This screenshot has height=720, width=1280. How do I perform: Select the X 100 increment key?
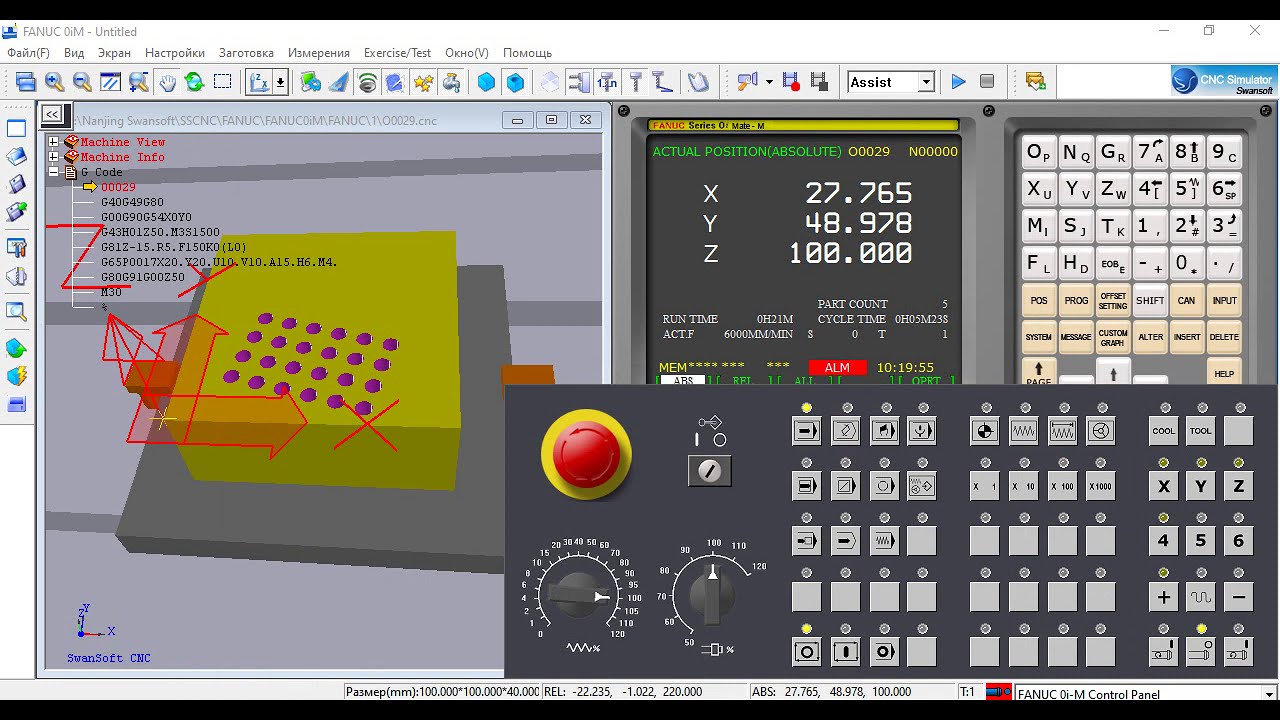point(1062,486)
